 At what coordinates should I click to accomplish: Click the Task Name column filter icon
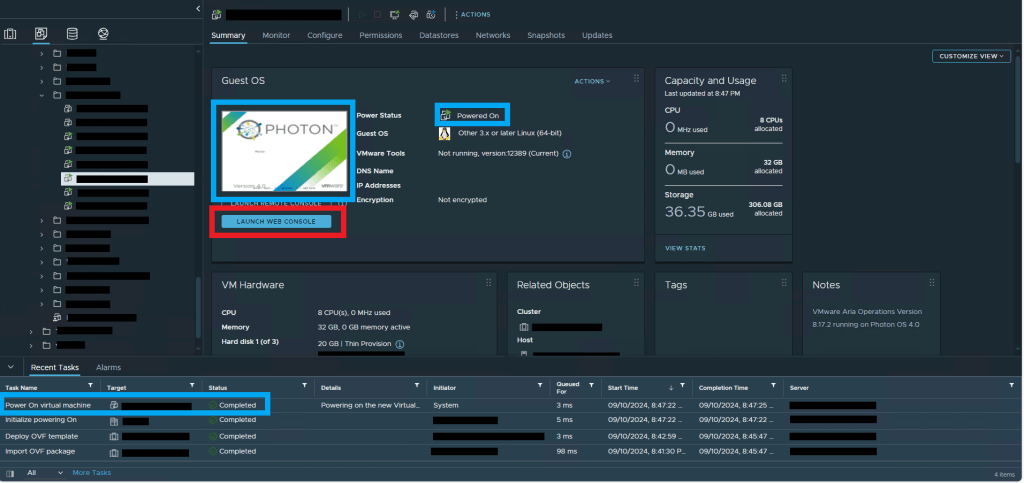pyautogui.click(x=91, y=386)
